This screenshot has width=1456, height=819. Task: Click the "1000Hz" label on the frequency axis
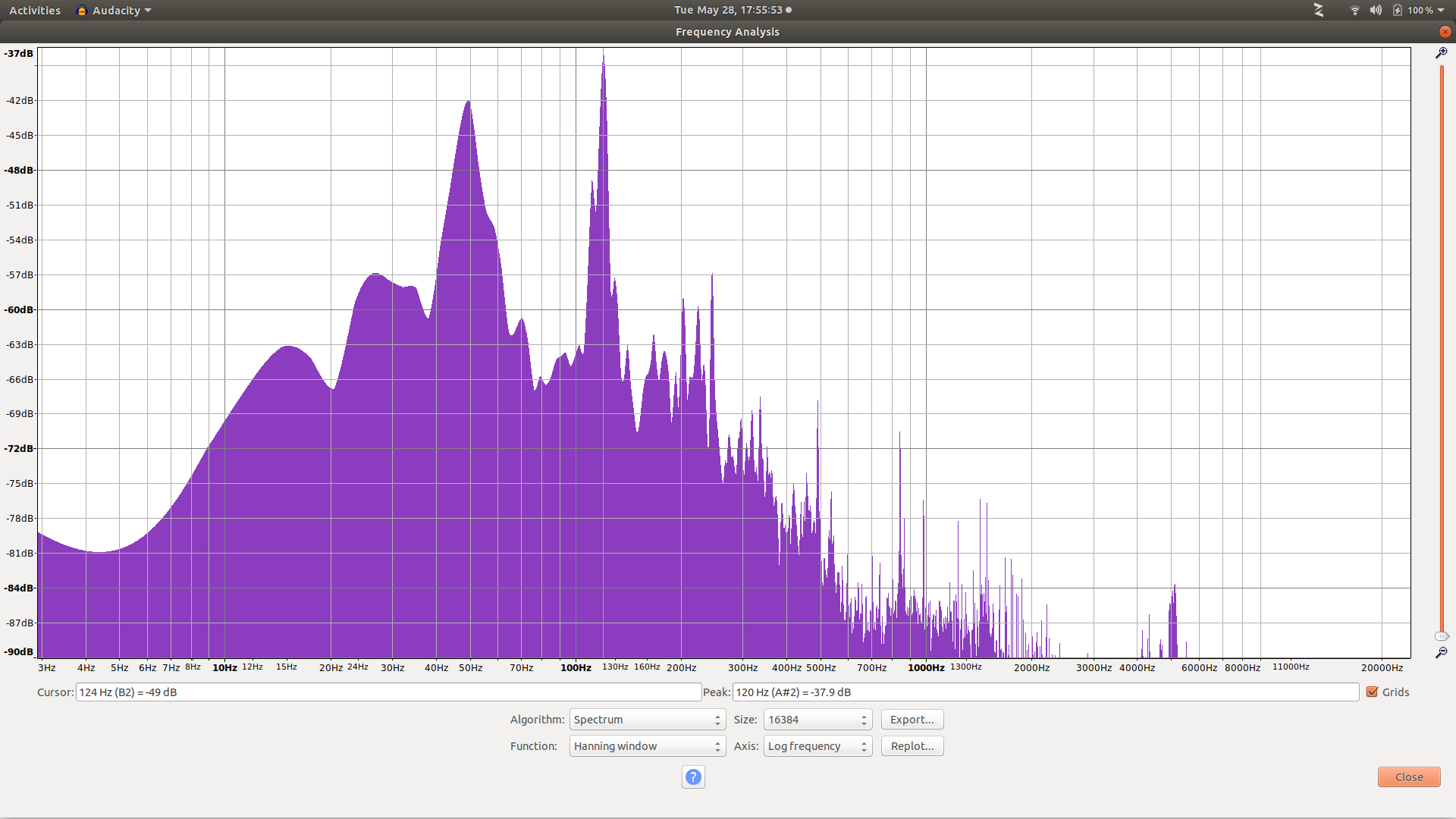click(926, 668)
